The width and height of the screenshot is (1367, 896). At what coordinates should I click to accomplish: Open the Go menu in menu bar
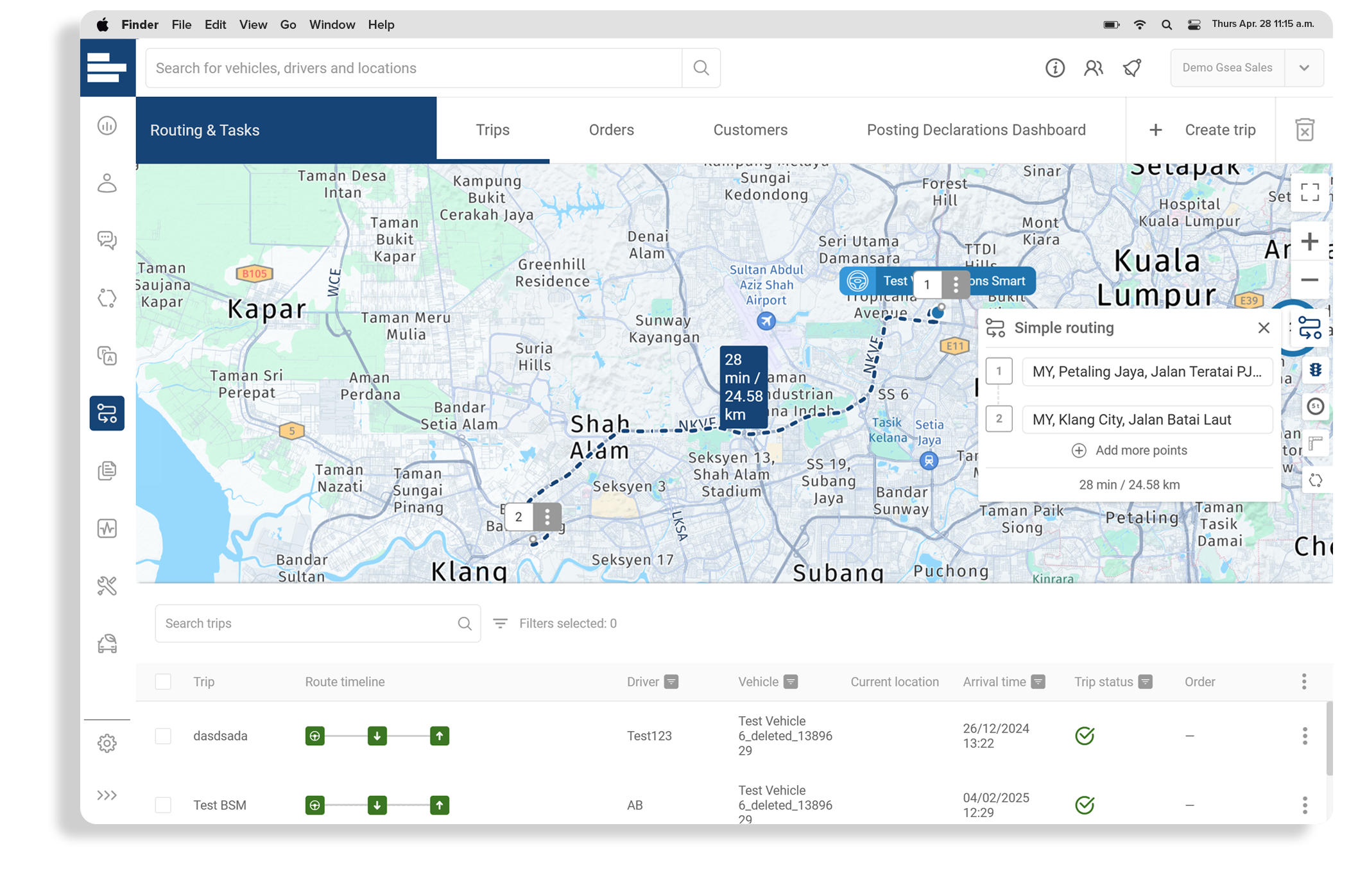(x=288, y=24)
